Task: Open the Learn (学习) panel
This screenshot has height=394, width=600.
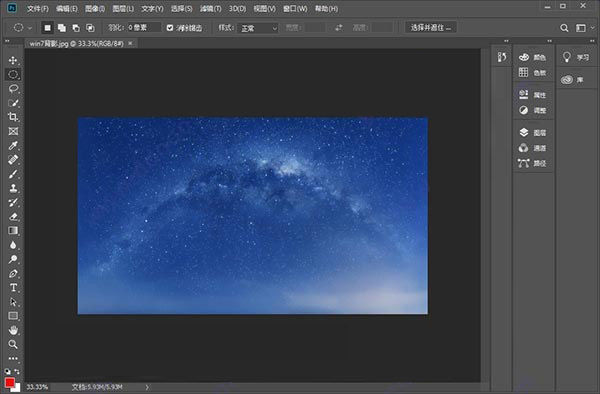Action: (576, 57)
